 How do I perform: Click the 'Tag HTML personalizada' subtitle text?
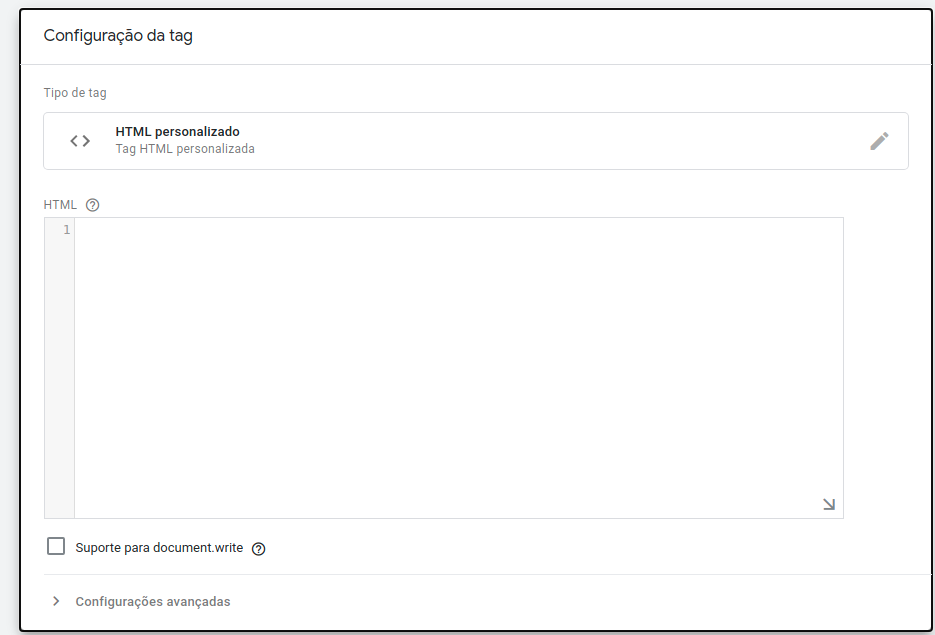click(x=185, y=149)
